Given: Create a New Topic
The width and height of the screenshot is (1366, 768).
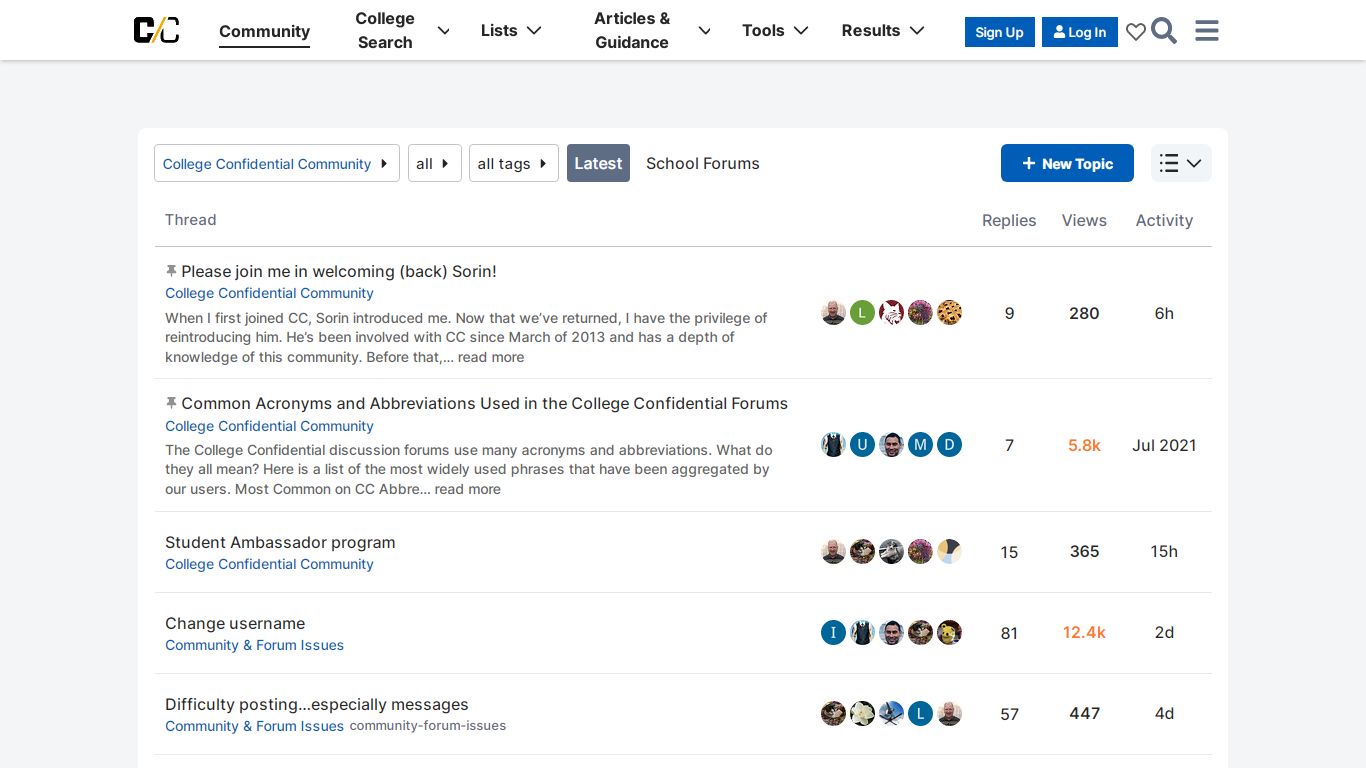Looking at the screenshot, I should pyautogui.click(x=1067, y=163).
